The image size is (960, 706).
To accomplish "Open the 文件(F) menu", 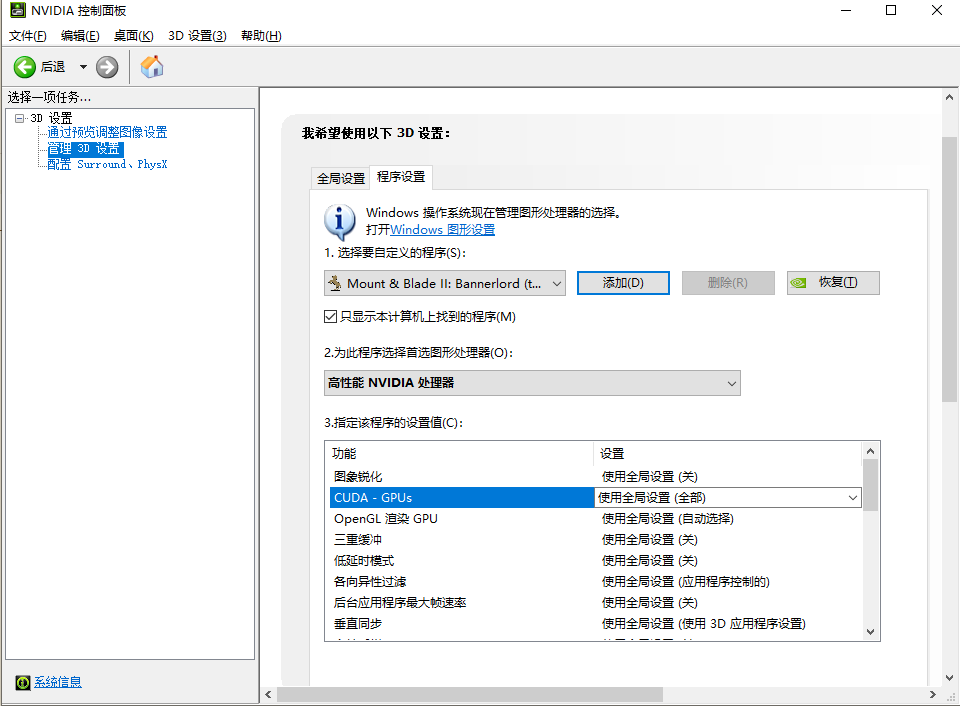I will click(28, 36).
